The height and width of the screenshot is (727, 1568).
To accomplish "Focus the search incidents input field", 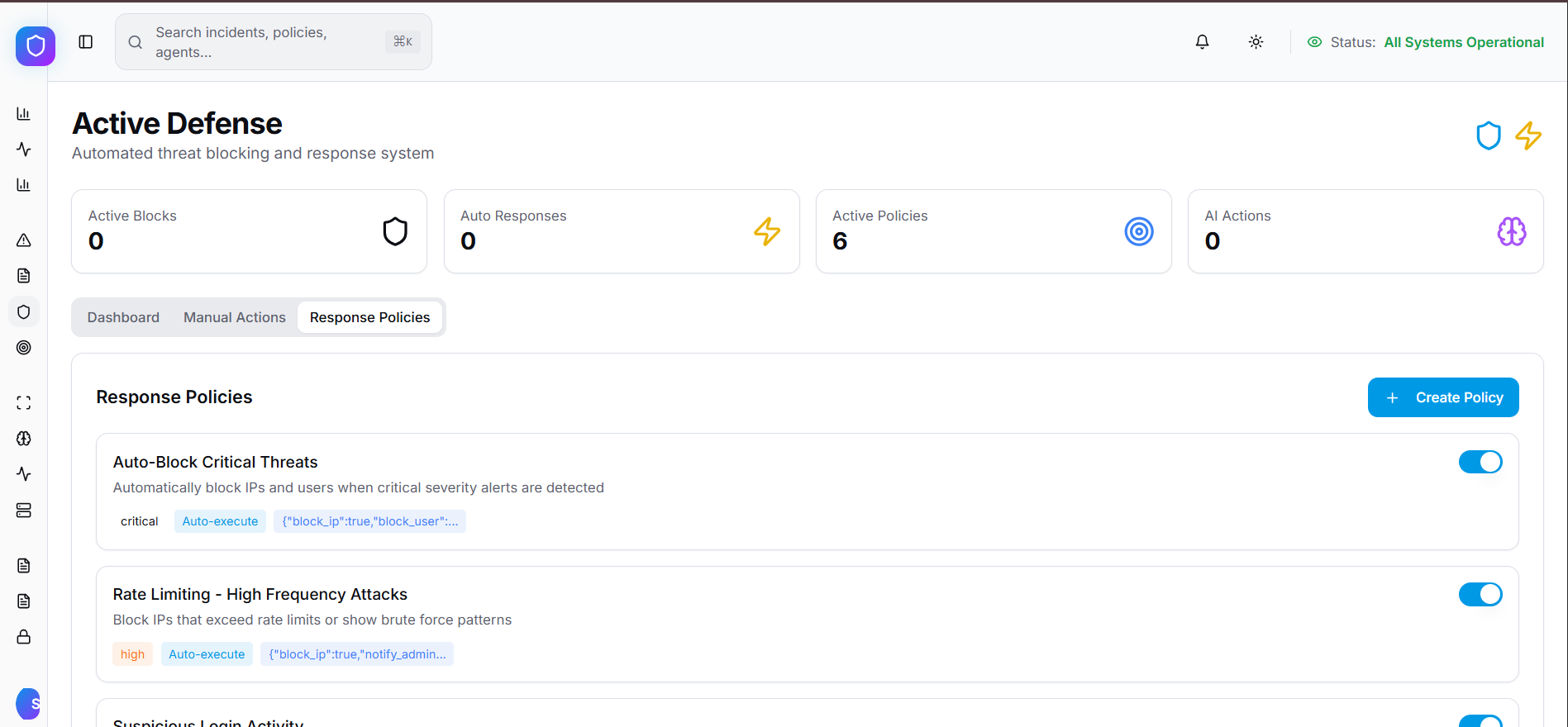I will (x=274, y=42).
